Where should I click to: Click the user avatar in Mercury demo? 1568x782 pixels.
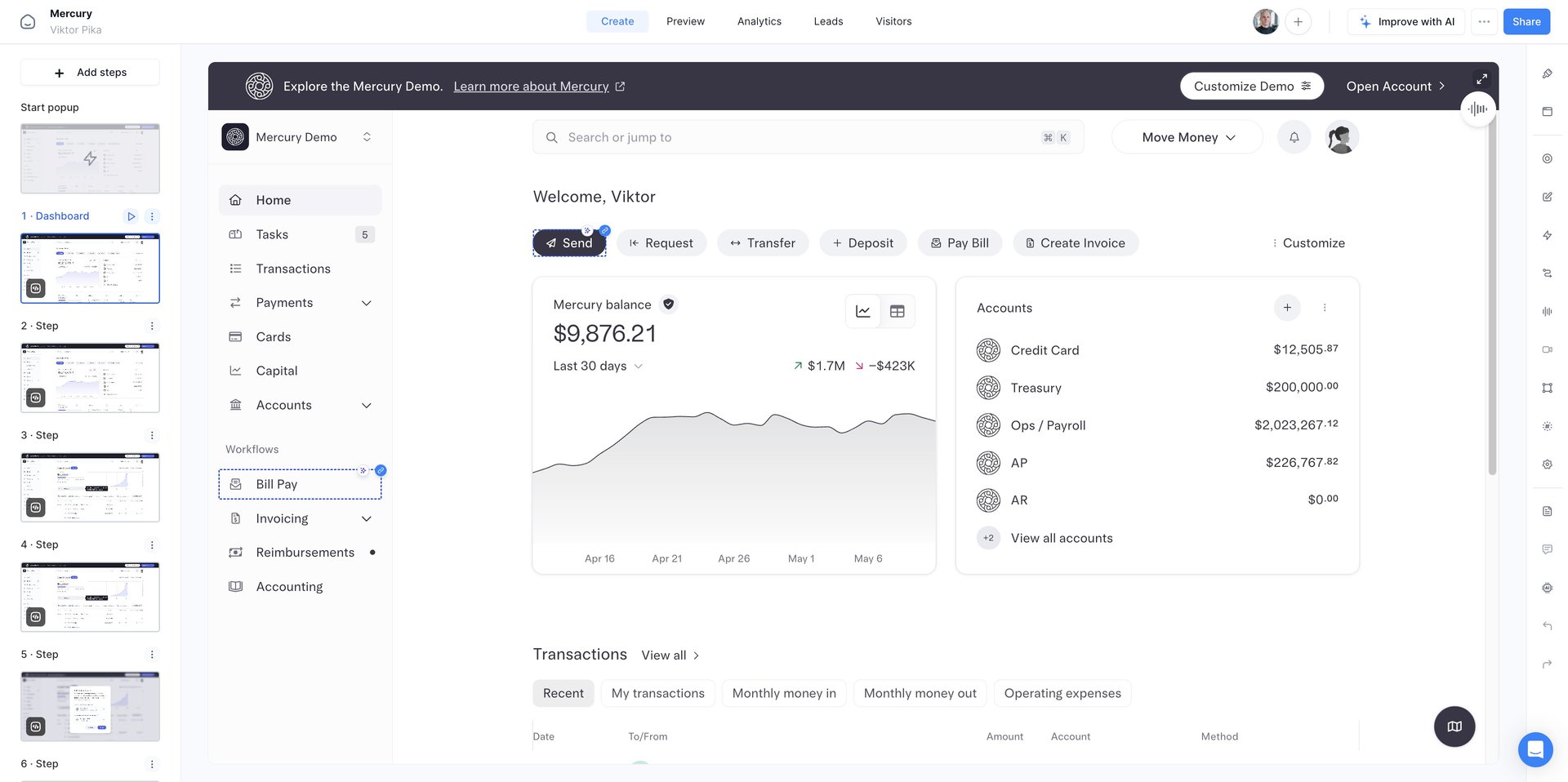point(1342,137)
